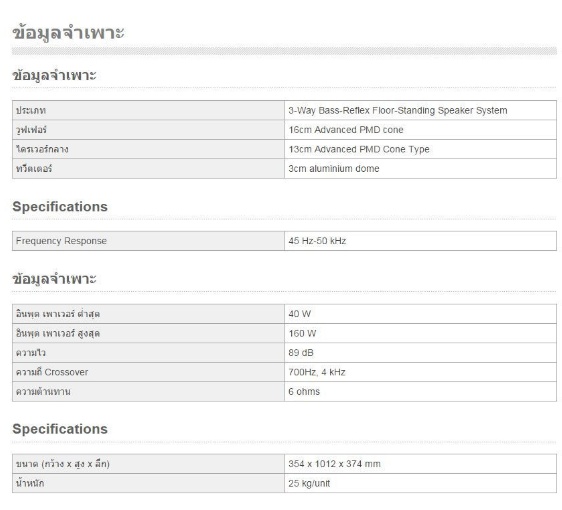Screen dimensions: 562x510
Task: Click the 'ทวีตเตอร์' row label cell
Action: point(148,168)
